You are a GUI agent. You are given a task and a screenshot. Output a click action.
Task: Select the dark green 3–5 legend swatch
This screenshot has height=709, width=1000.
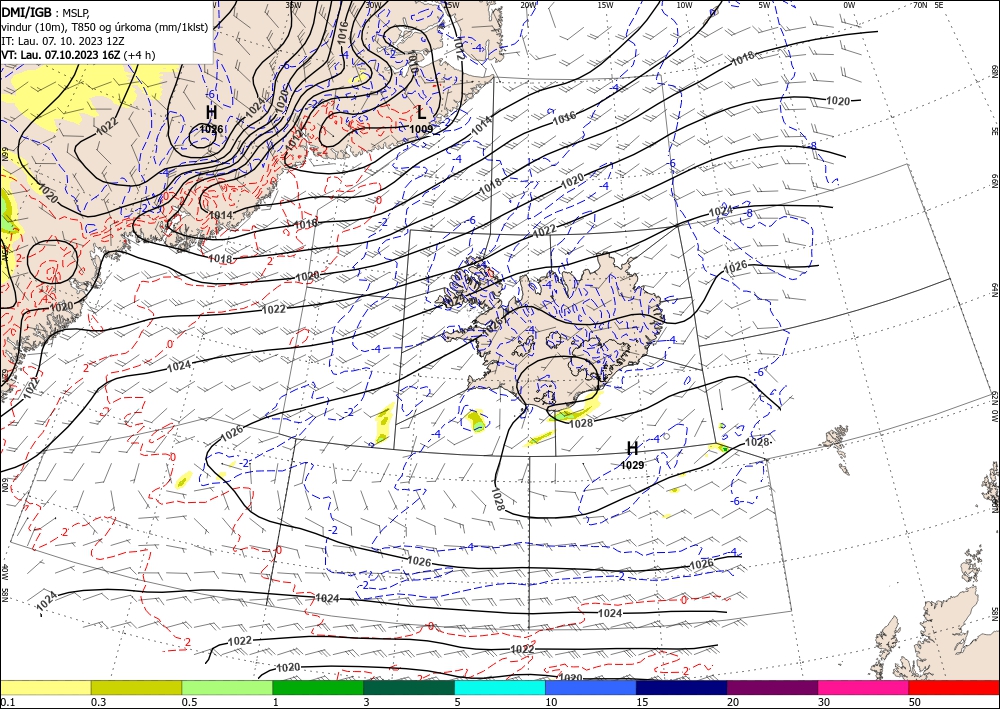pyautogui.click(x=409, y=687)
